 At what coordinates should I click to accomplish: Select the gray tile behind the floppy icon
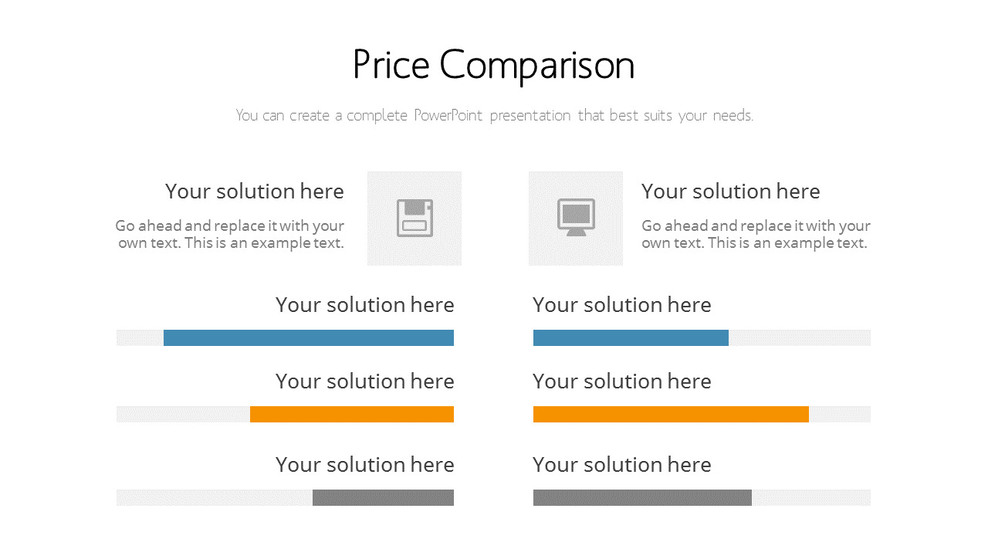pyautogui.click(x=415, y=218)
